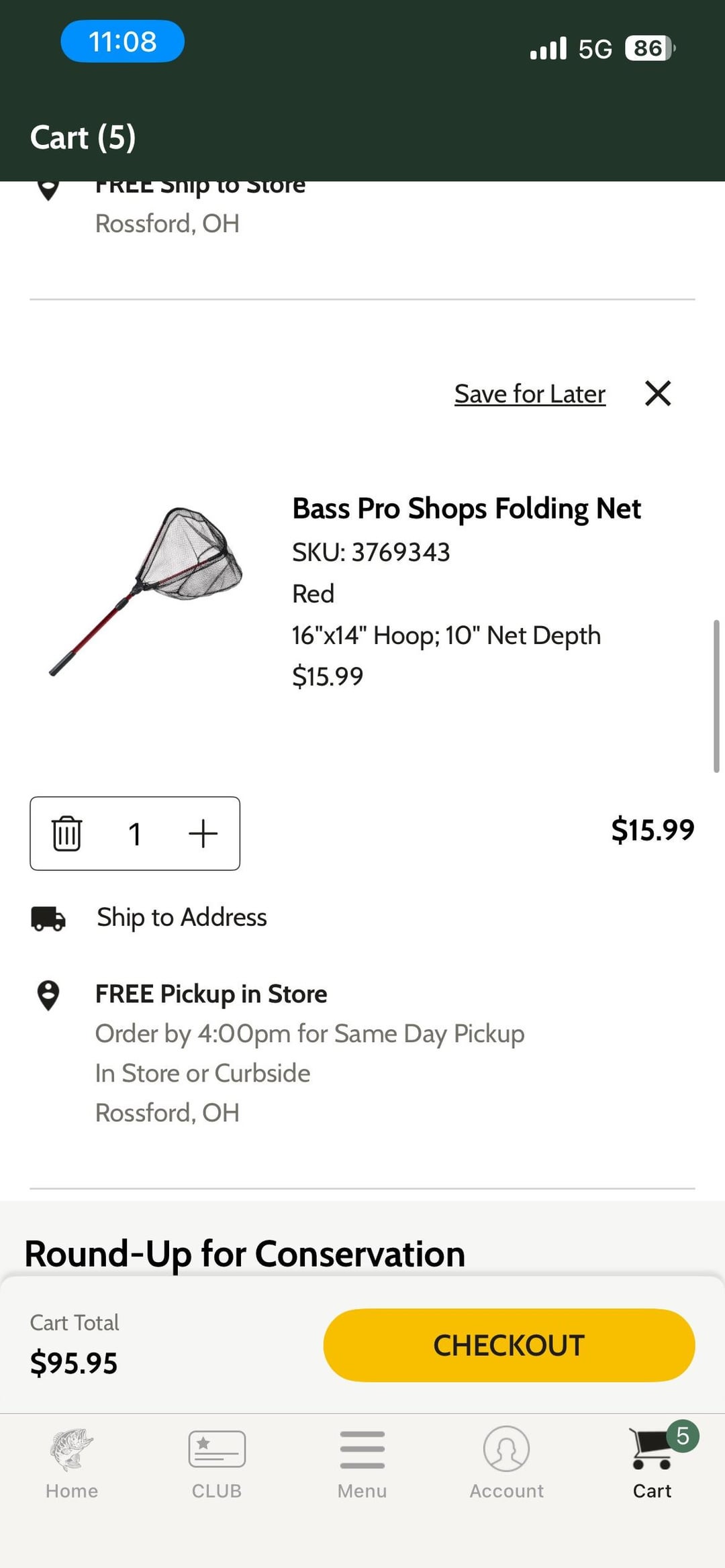Screen dimensions: 725x1568
Task: Click the page scrollbar on right edge
Action: [716, 696]
